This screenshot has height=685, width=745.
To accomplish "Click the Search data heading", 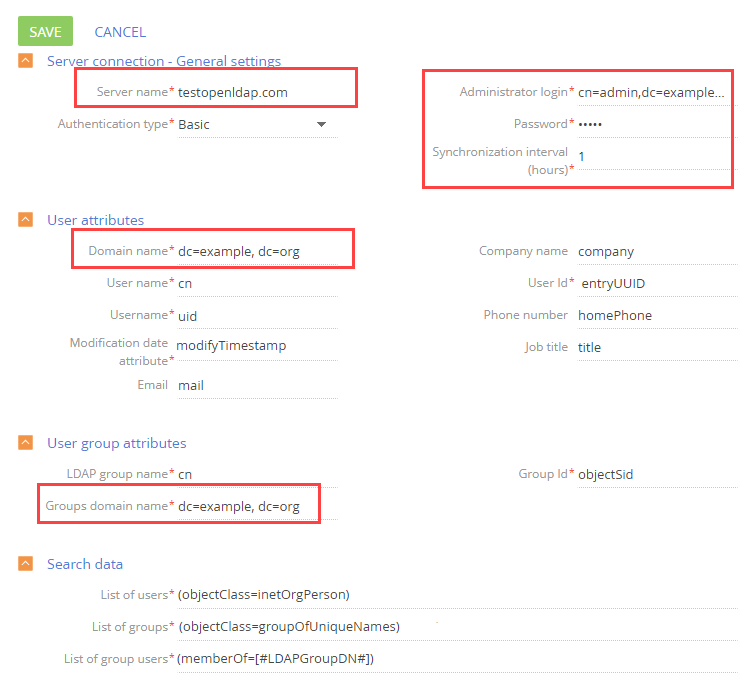I will coord(85,564).
